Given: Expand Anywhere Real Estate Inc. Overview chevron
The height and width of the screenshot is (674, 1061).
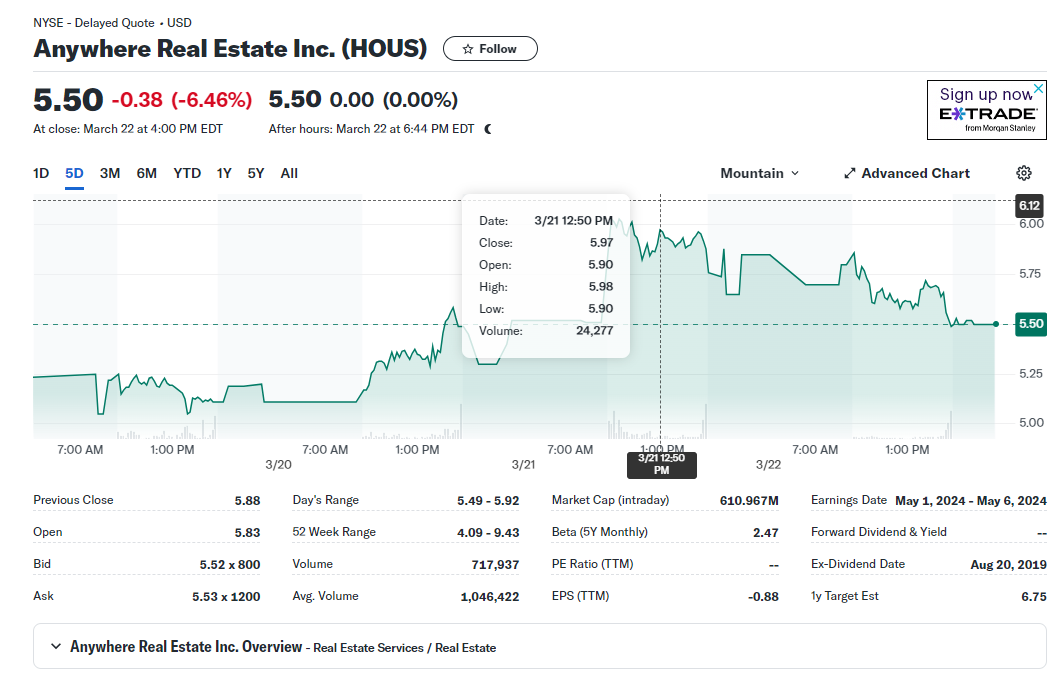Looking at the screenshot, I should (x=55, y=646).
